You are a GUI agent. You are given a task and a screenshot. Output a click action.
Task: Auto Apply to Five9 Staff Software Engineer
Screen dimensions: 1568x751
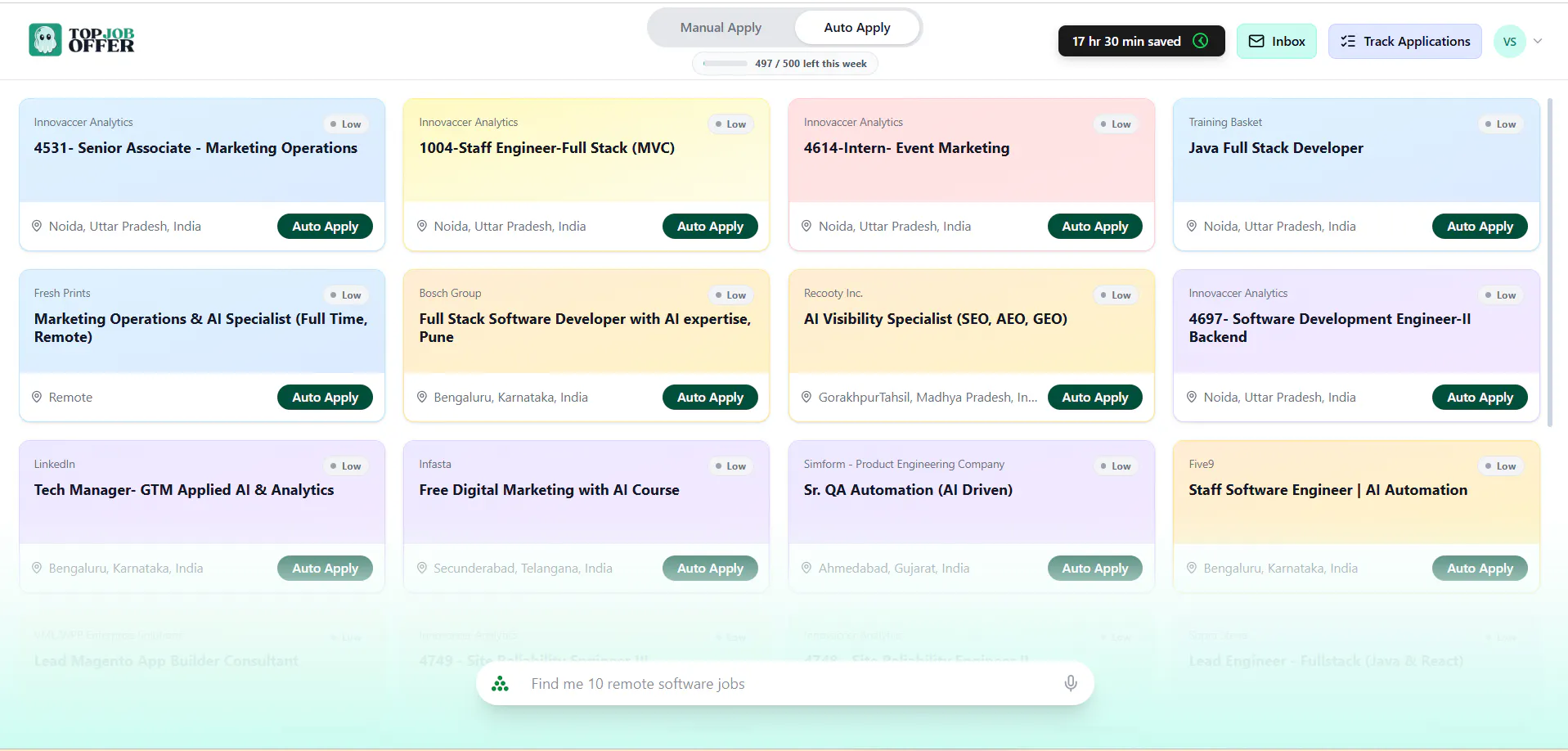(x=1480, y=568)
